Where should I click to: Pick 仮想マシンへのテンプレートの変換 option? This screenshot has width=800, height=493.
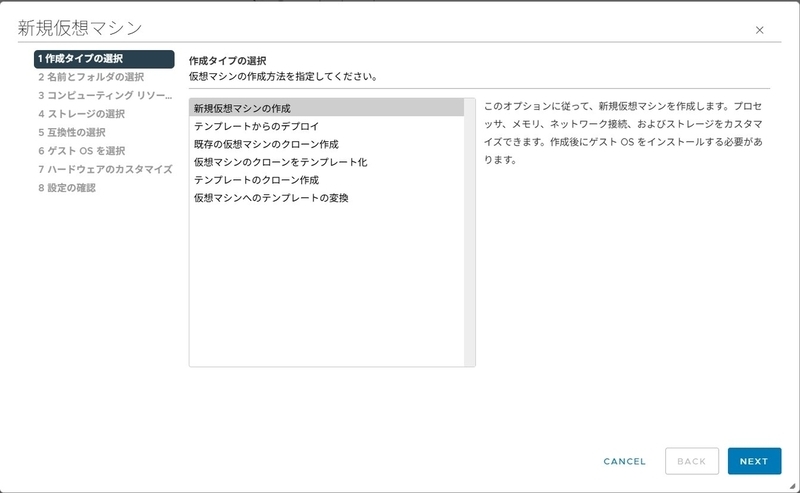tap(327, 198)
